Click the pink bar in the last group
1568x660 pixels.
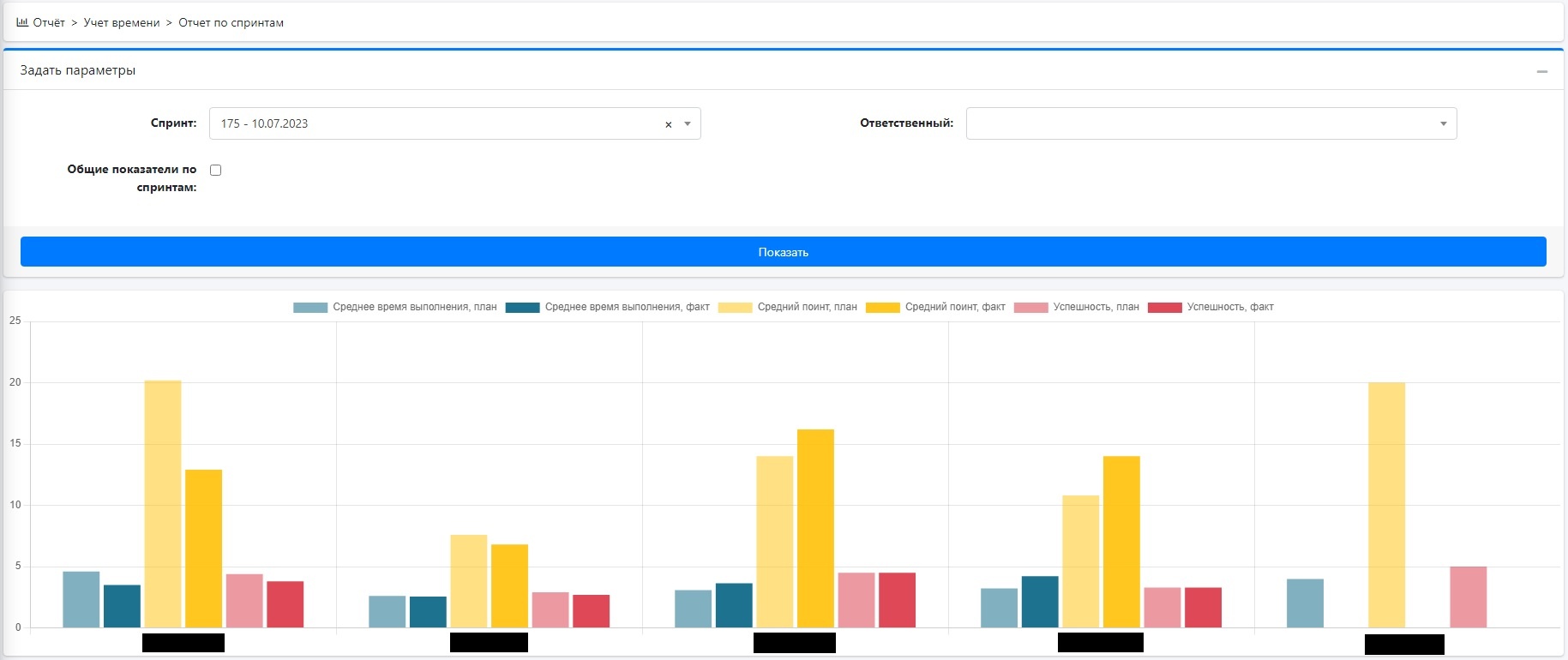1468,597
